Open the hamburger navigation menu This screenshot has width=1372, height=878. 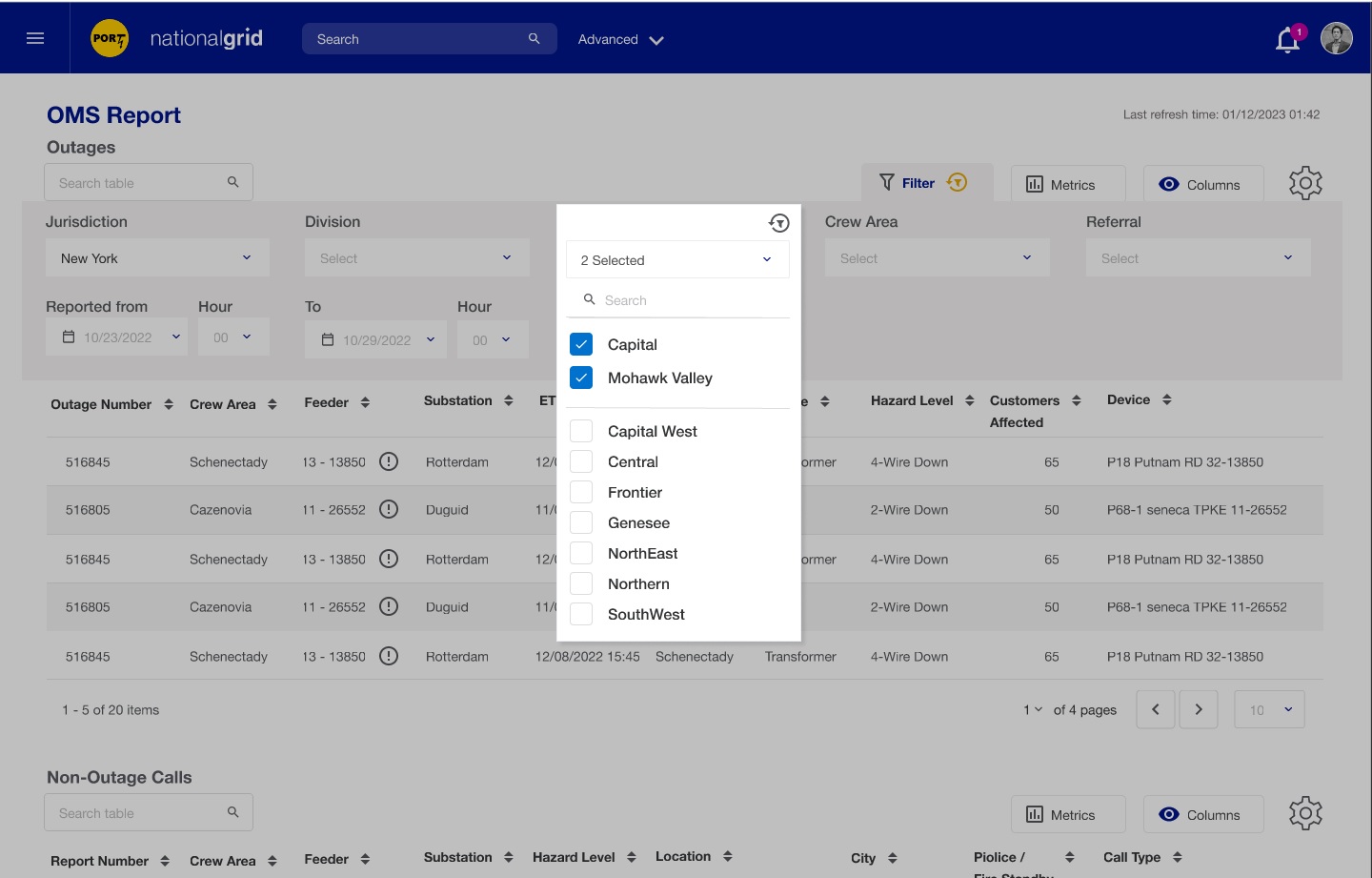pyautogui.click(x=35, y=38)
